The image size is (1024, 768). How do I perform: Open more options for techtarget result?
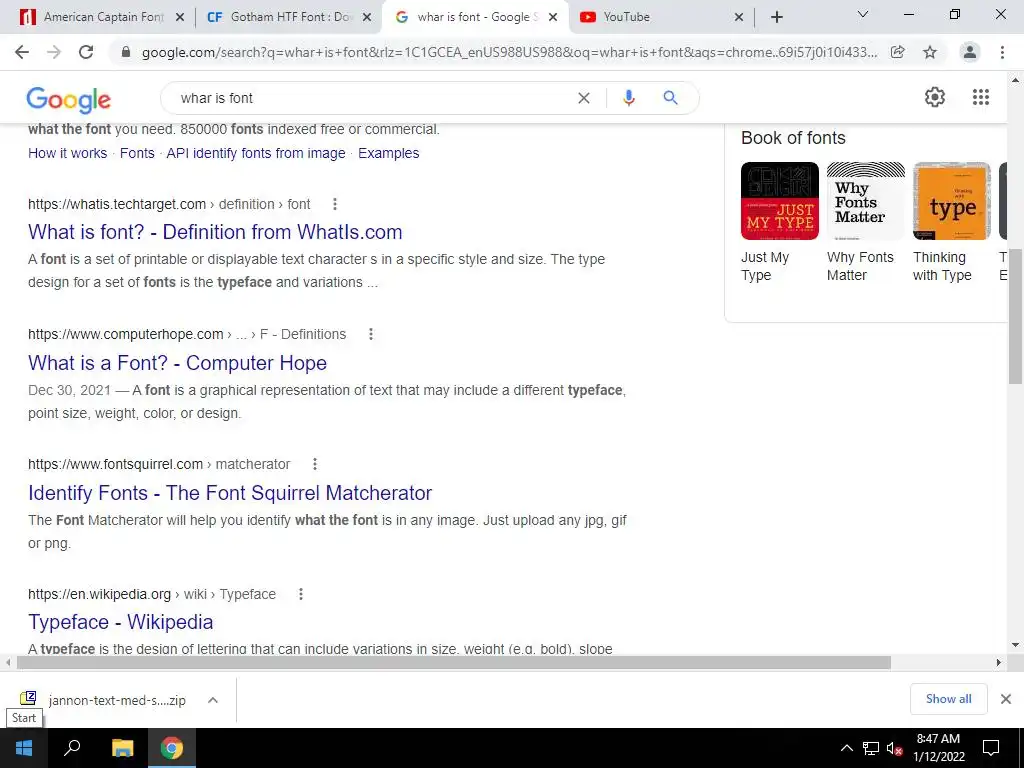(x=335, y=204)
